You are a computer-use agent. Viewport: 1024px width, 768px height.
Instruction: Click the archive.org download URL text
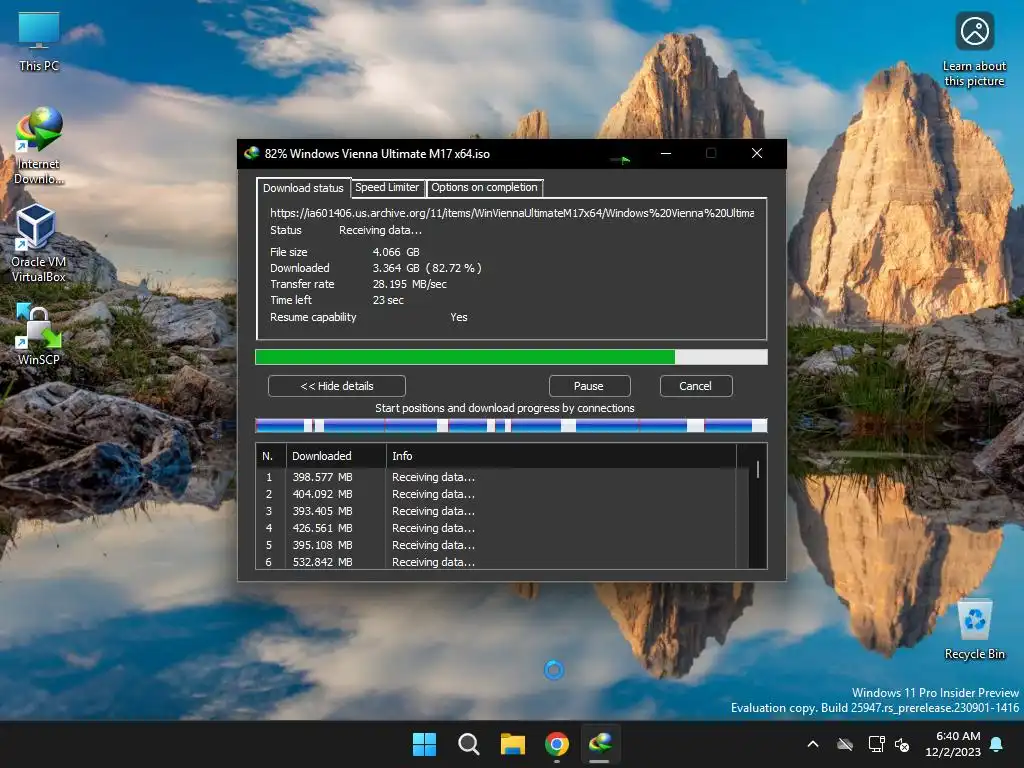(512, 213)
